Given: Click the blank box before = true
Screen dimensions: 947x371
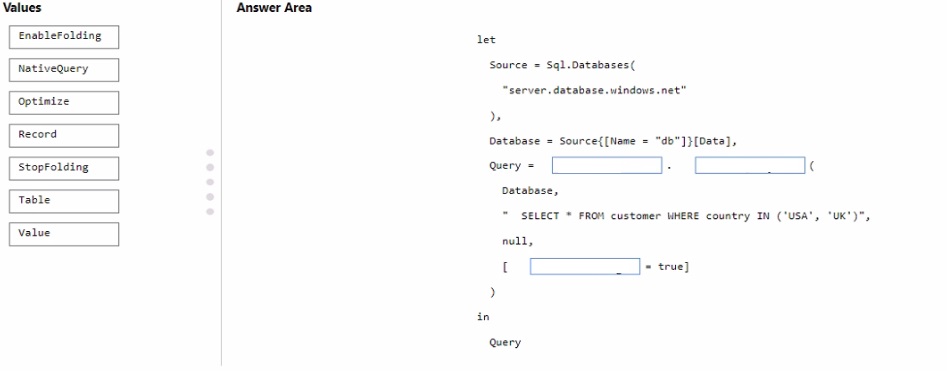Looking at the screenshot, I should (585, 266).
